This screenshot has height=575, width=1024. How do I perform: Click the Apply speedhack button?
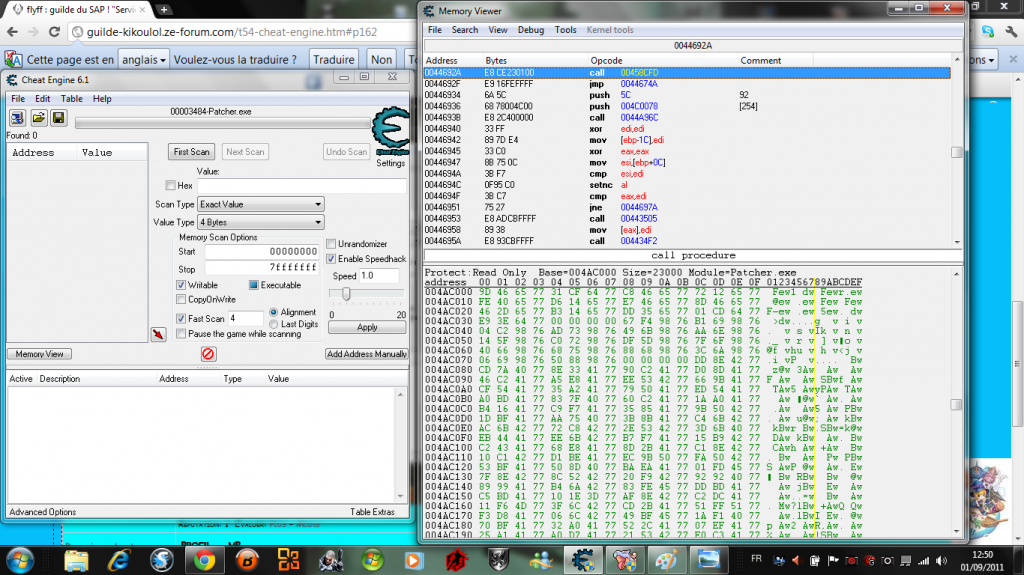[367, 327]
